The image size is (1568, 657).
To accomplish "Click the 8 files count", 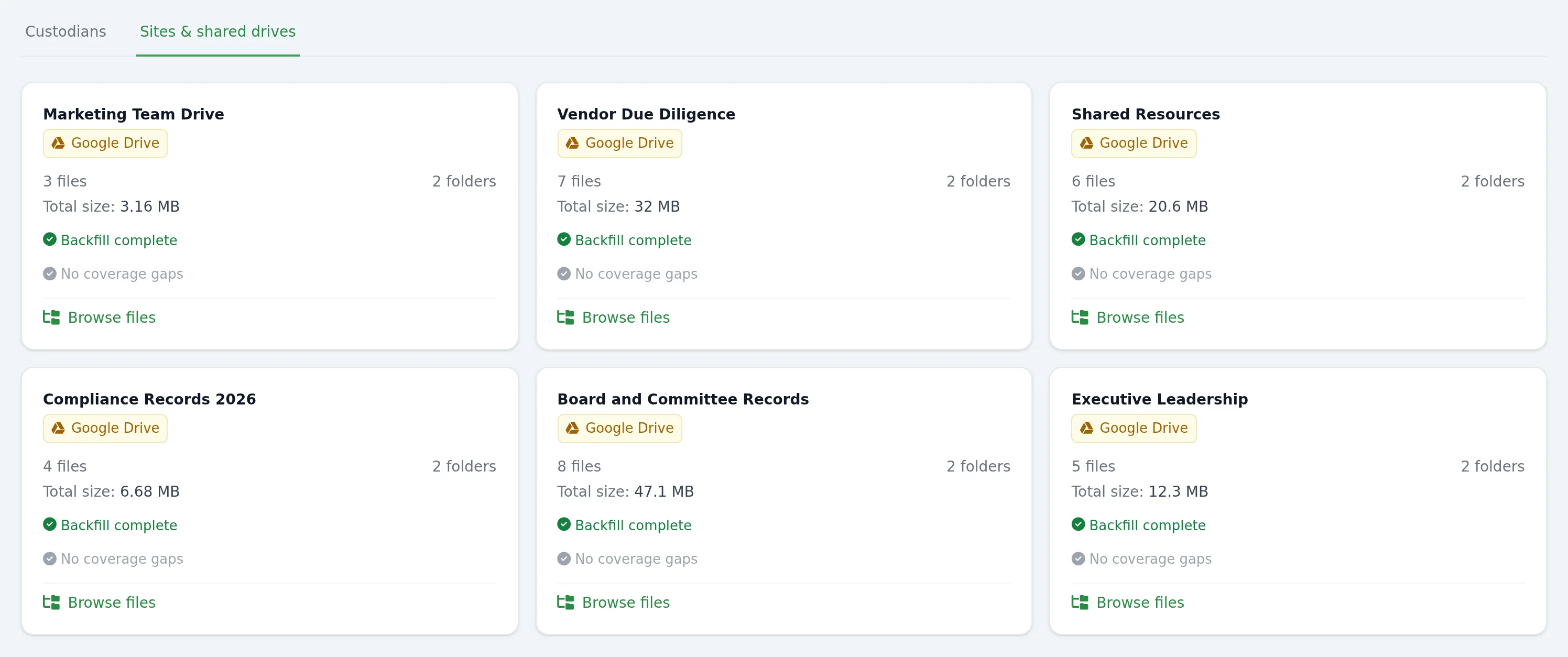I will click(x=579, y=467).
